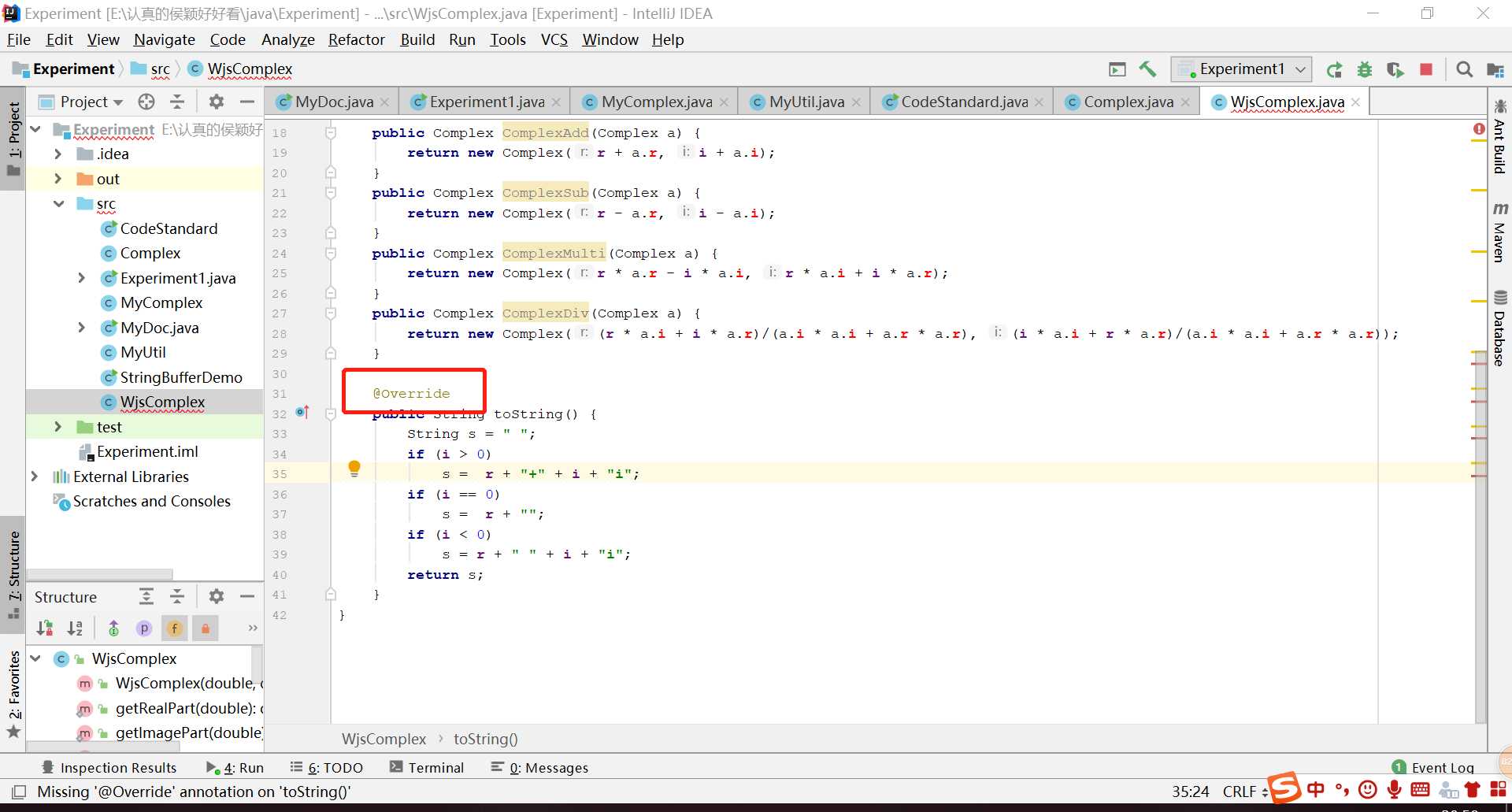
Task: Open Structure panel settings gear
Action: [x=217, y=596]
